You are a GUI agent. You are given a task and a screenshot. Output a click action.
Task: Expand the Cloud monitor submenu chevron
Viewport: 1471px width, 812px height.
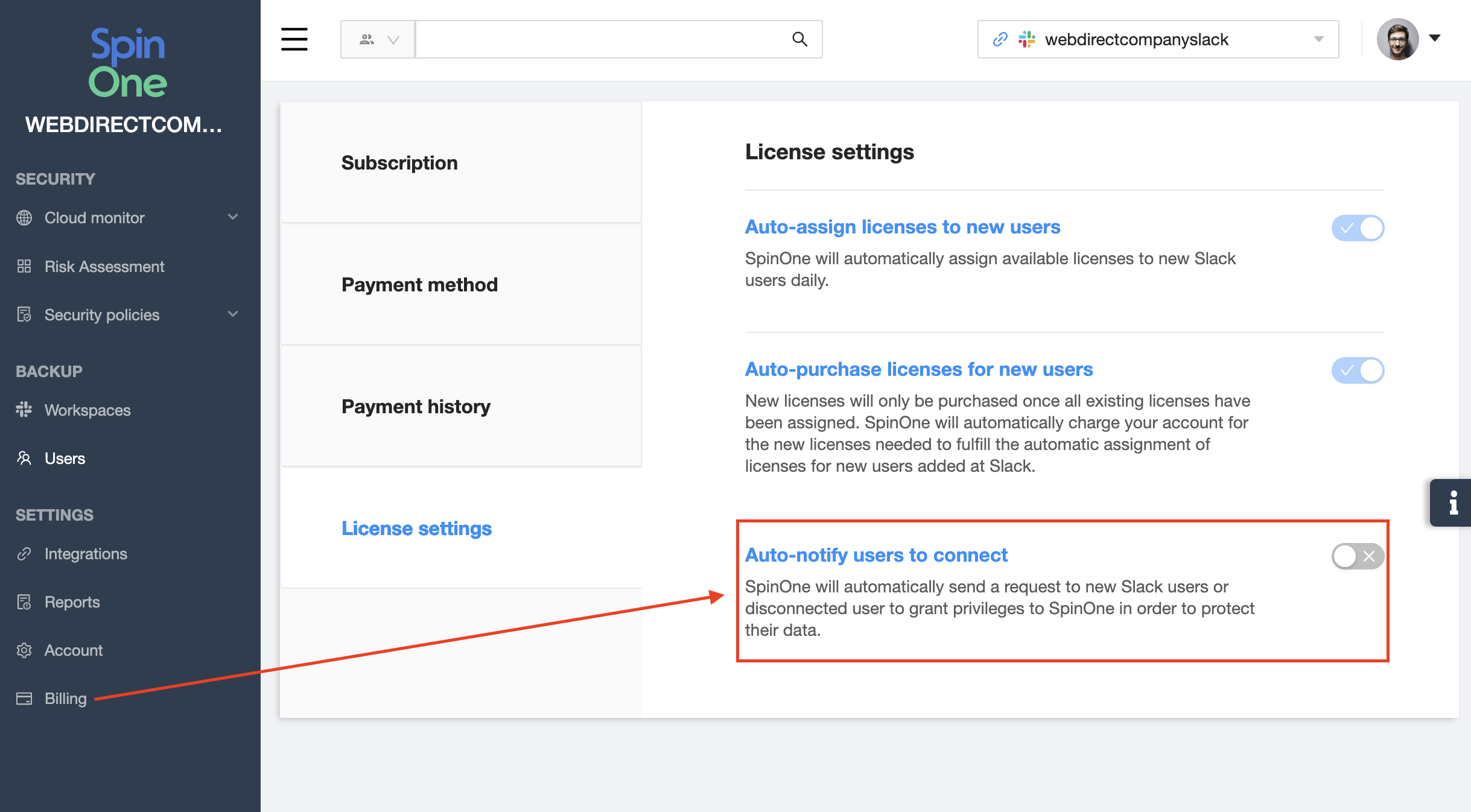click(233, 217)
